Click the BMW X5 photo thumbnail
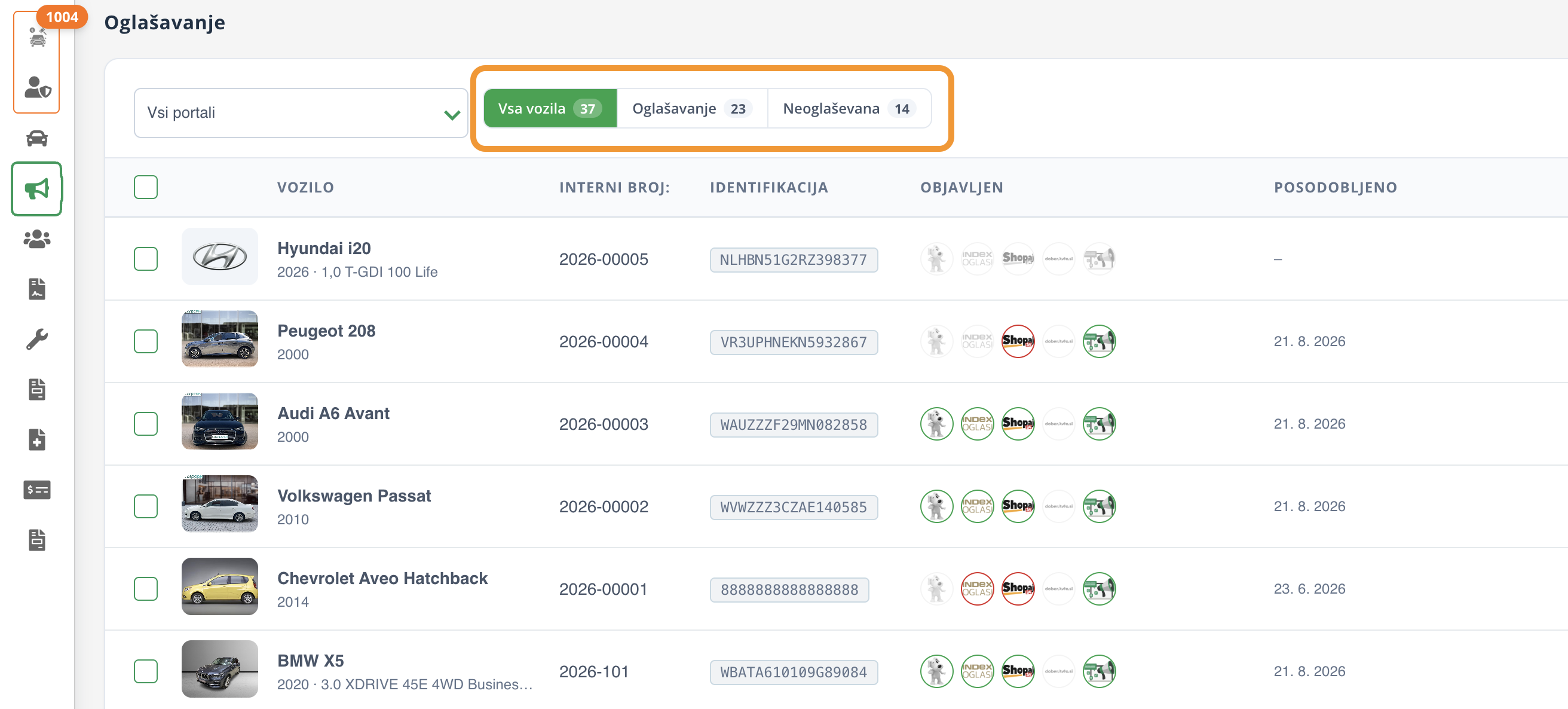 pos(220,669)
